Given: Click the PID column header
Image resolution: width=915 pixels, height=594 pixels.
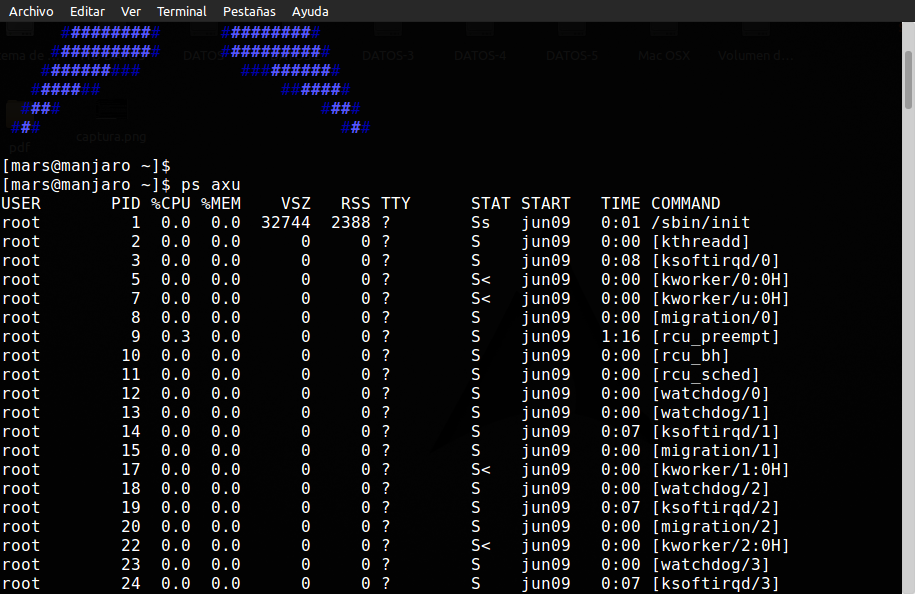Looking at the screenshot, I should [x=126, y=204].
